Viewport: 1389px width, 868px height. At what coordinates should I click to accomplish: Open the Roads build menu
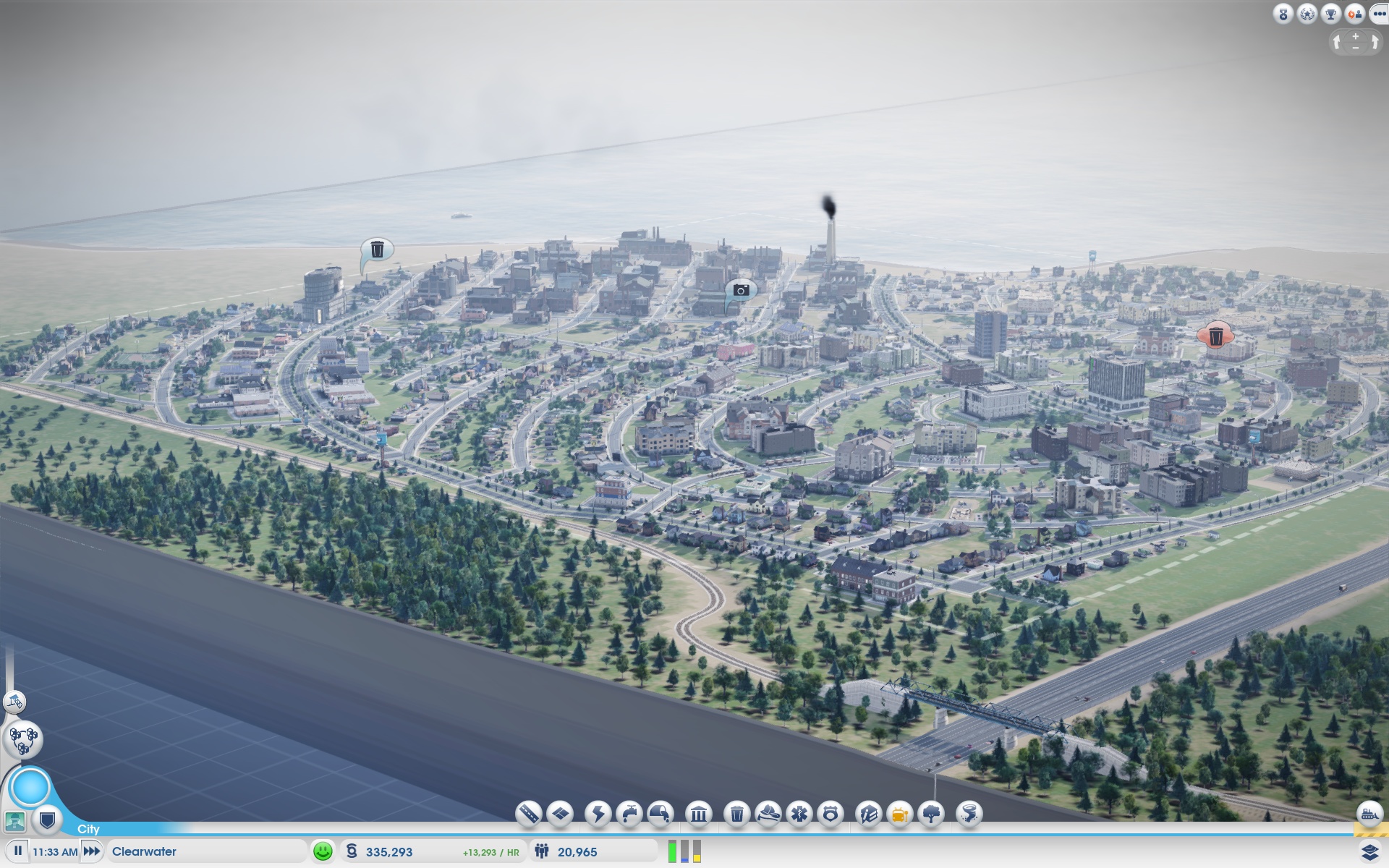529,814
